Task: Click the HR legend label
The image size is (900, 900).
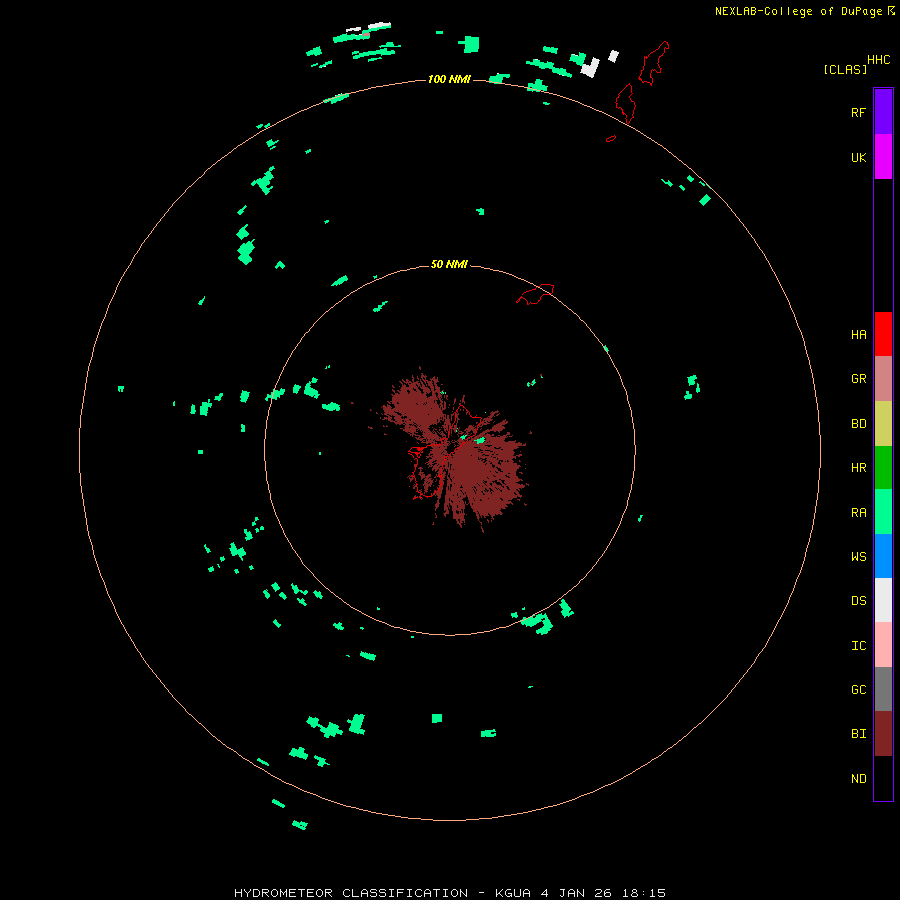Action: [858, 468]
